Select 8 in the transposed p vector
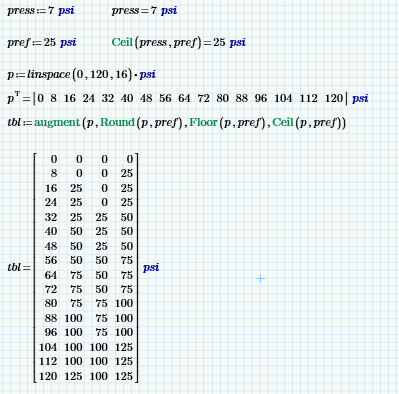 (x=53, y=98)
